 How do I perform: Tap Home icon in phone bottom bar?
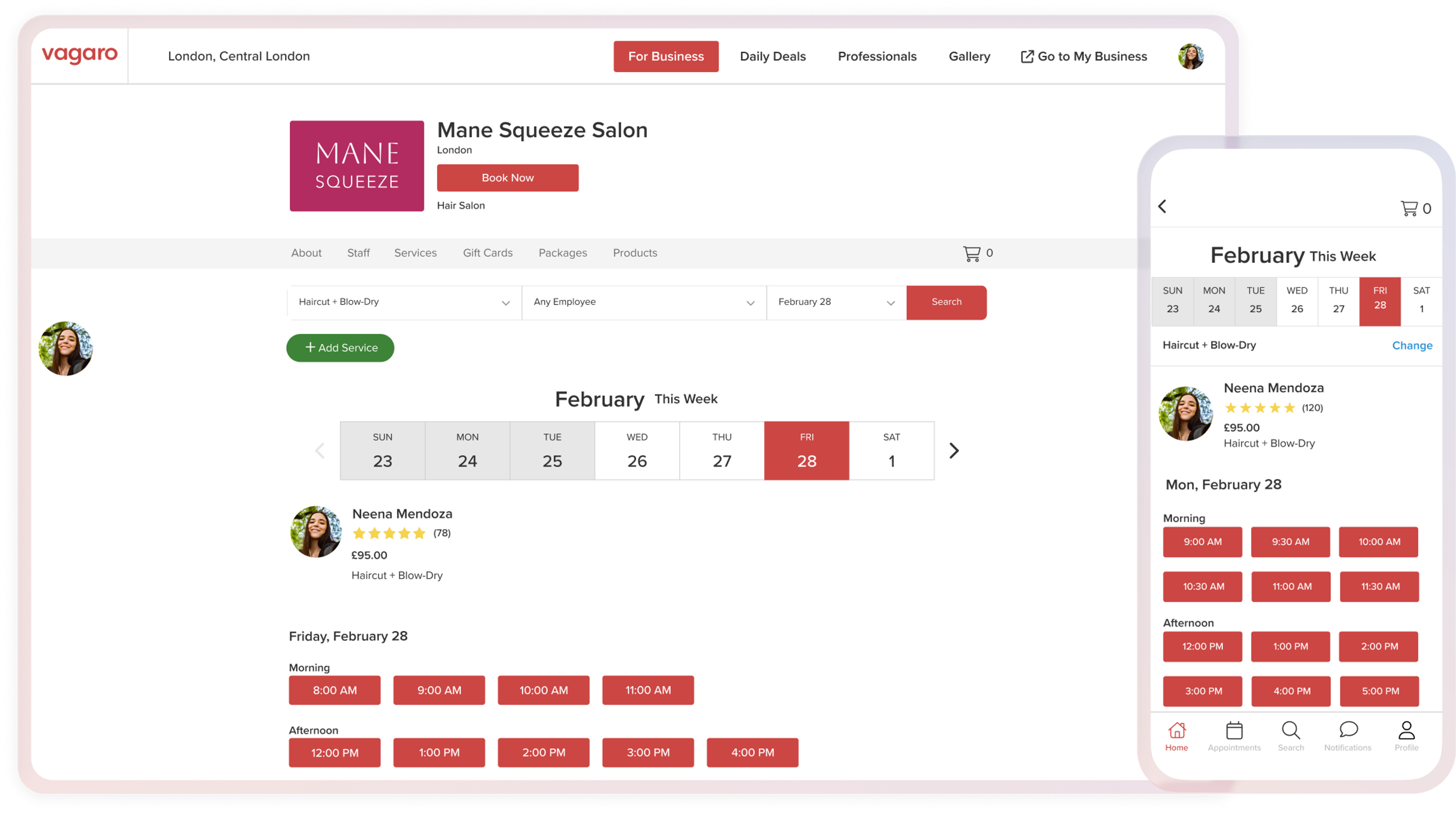[1177, 737]
